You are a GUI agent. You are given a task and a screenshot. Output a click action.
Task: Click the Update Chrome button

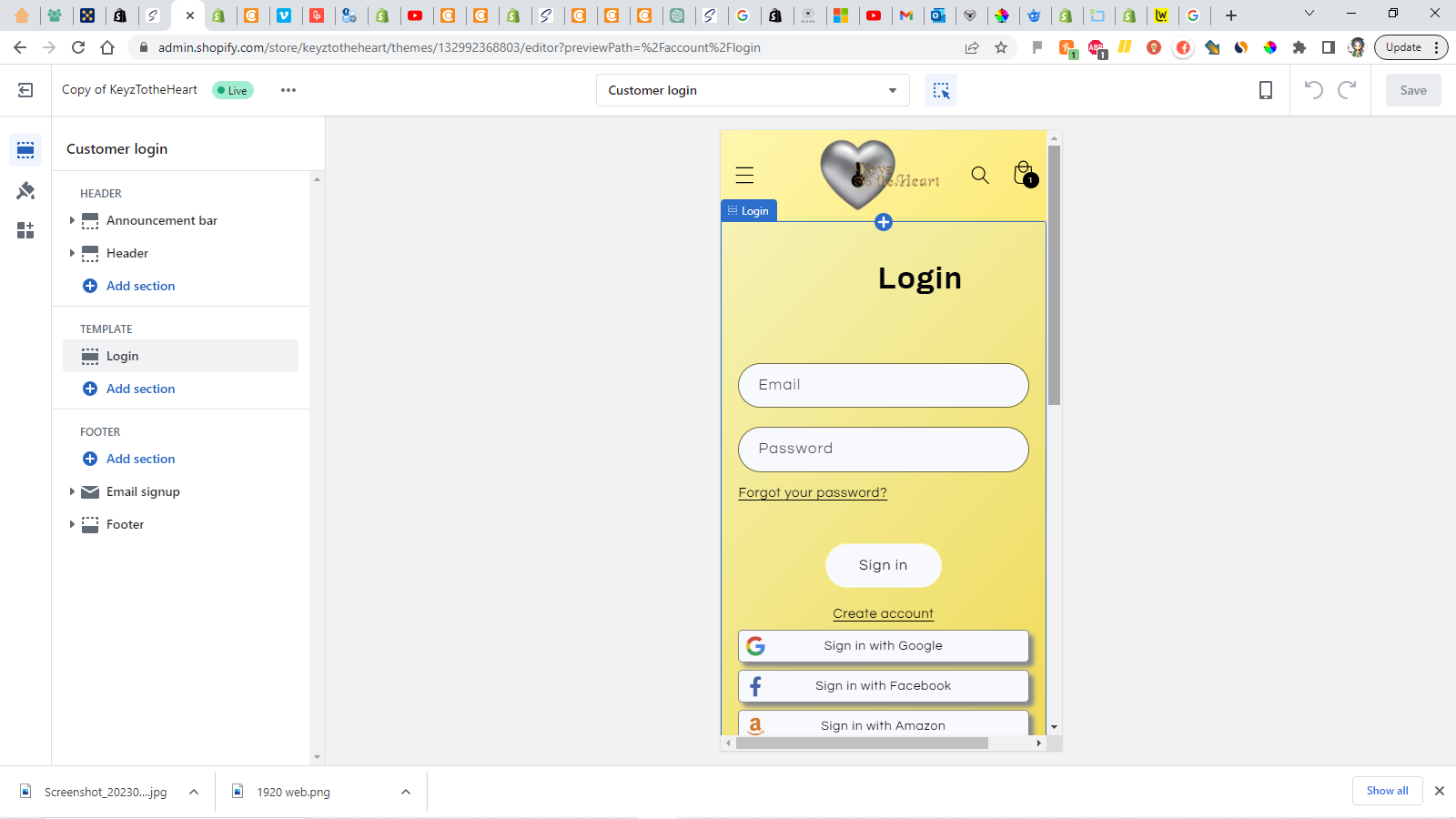click(1410, 47)
